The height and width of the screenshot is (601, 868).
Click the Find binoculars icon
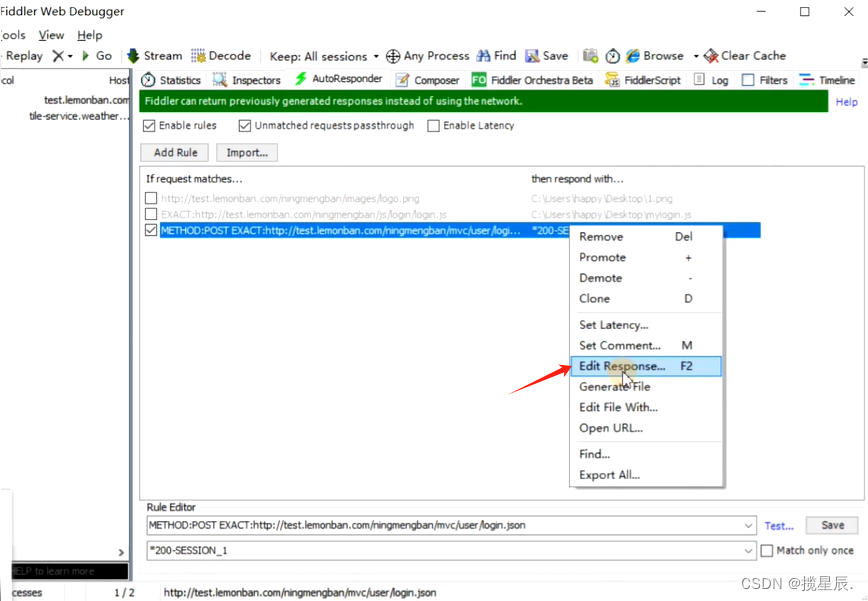[484, 56]
